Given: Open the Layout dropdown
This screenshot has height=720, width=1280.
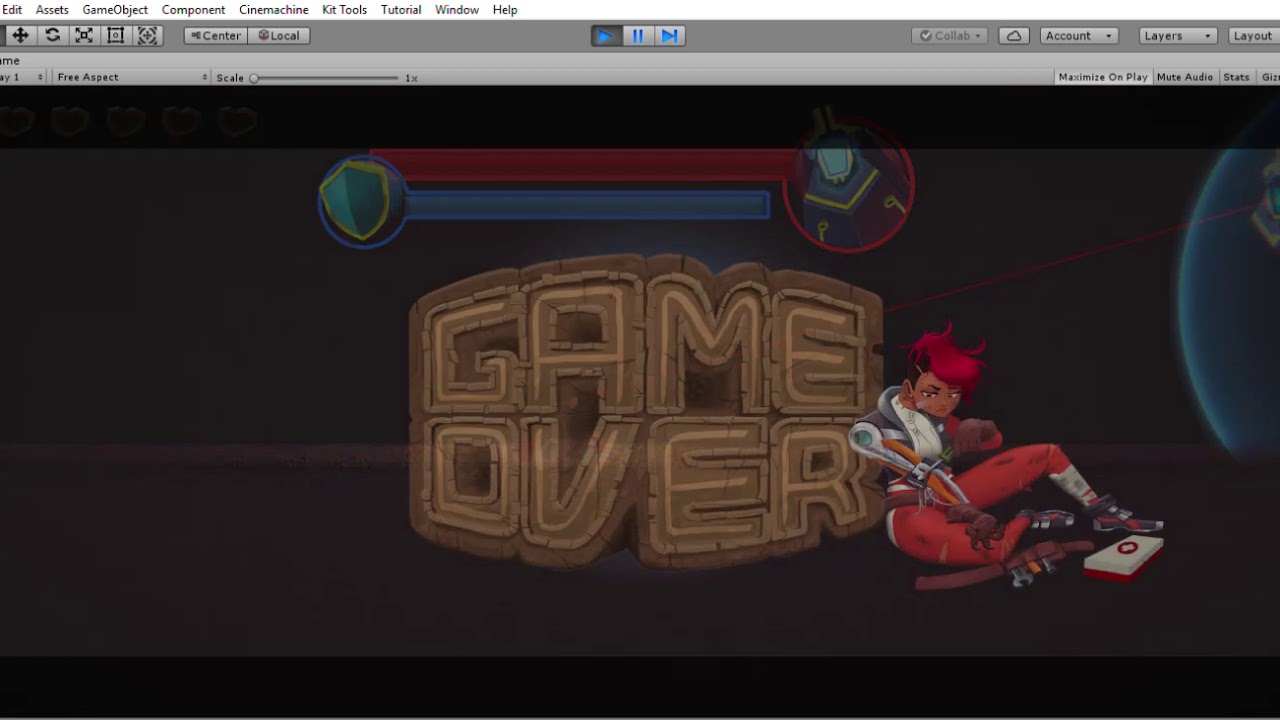Looking at the screenshot, I should point(1254,35).
